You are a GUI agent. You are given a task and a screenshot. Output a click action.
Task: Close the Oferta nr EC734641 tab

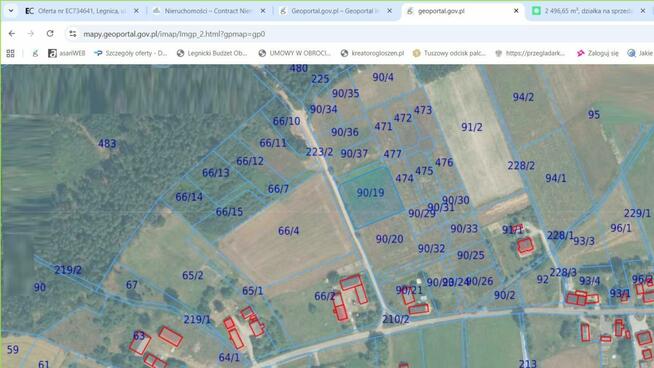coord(136,11)
